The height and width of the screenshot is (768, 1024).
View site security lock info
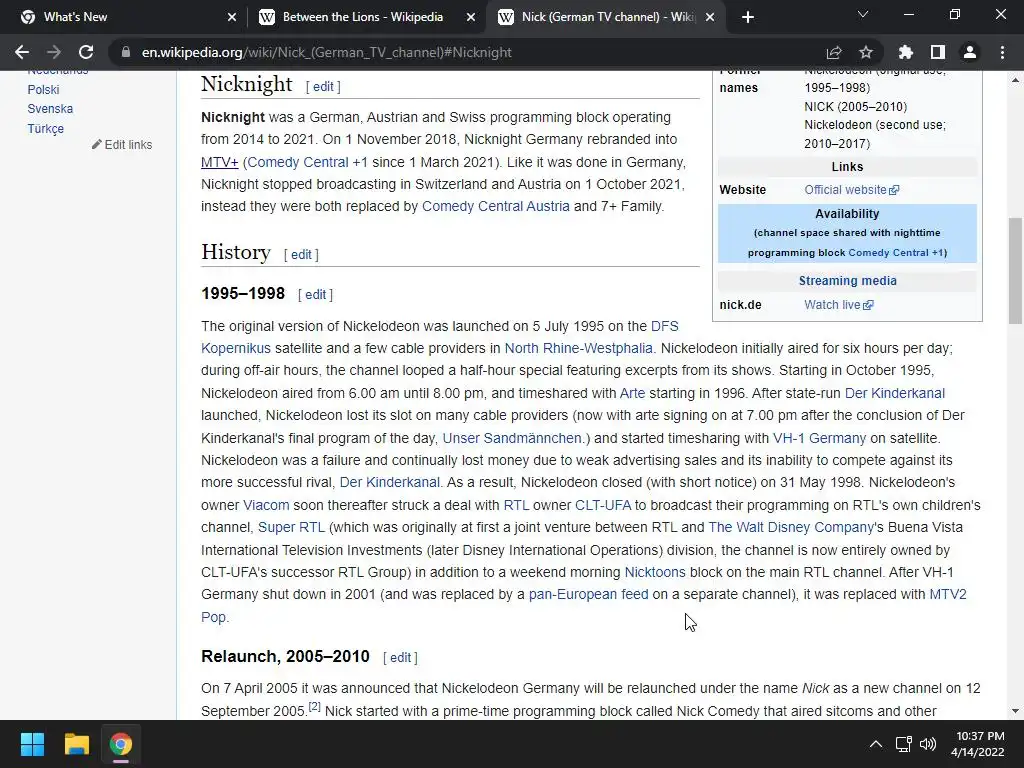pyautogui.click(x=126, y=52)
